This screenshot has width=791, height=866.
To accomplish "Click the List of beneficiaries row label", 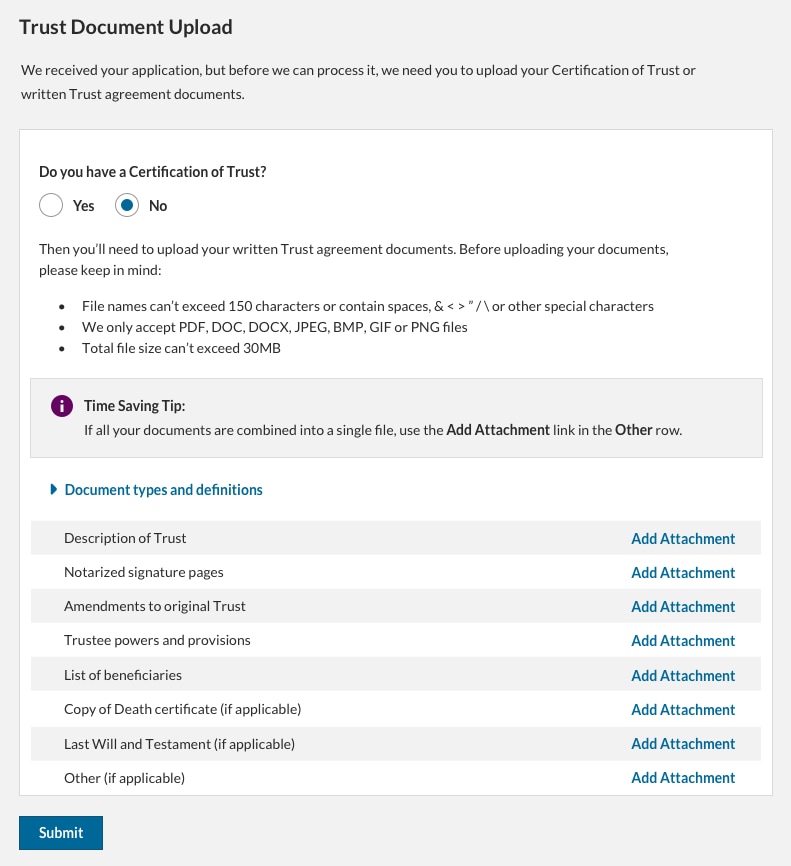I will pyautogui.click(x=123, y=675).
